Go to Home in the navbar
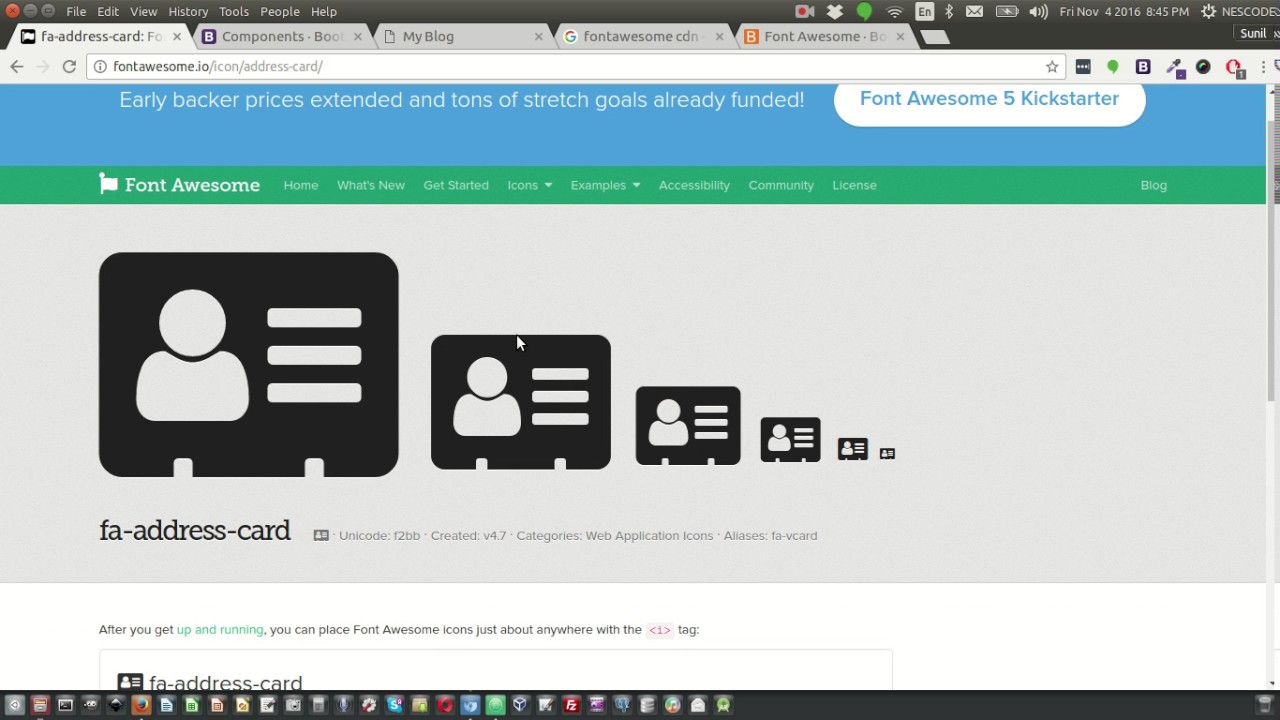 [x=301, y=185]
